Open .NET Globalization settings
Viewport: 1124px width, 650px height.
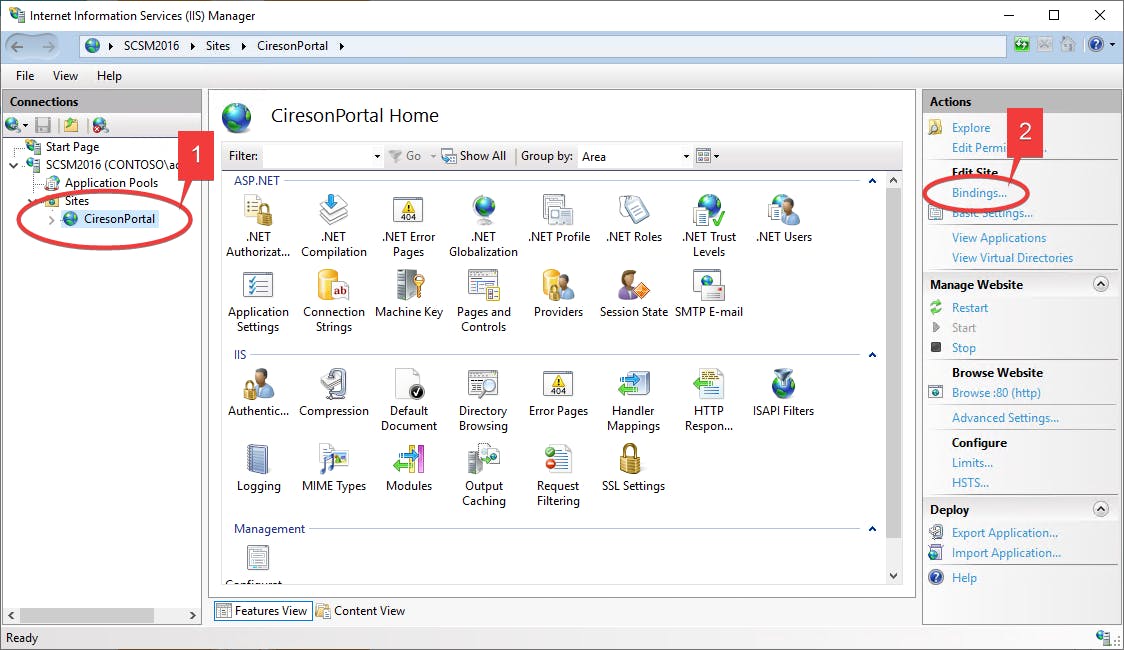[483, 226]
